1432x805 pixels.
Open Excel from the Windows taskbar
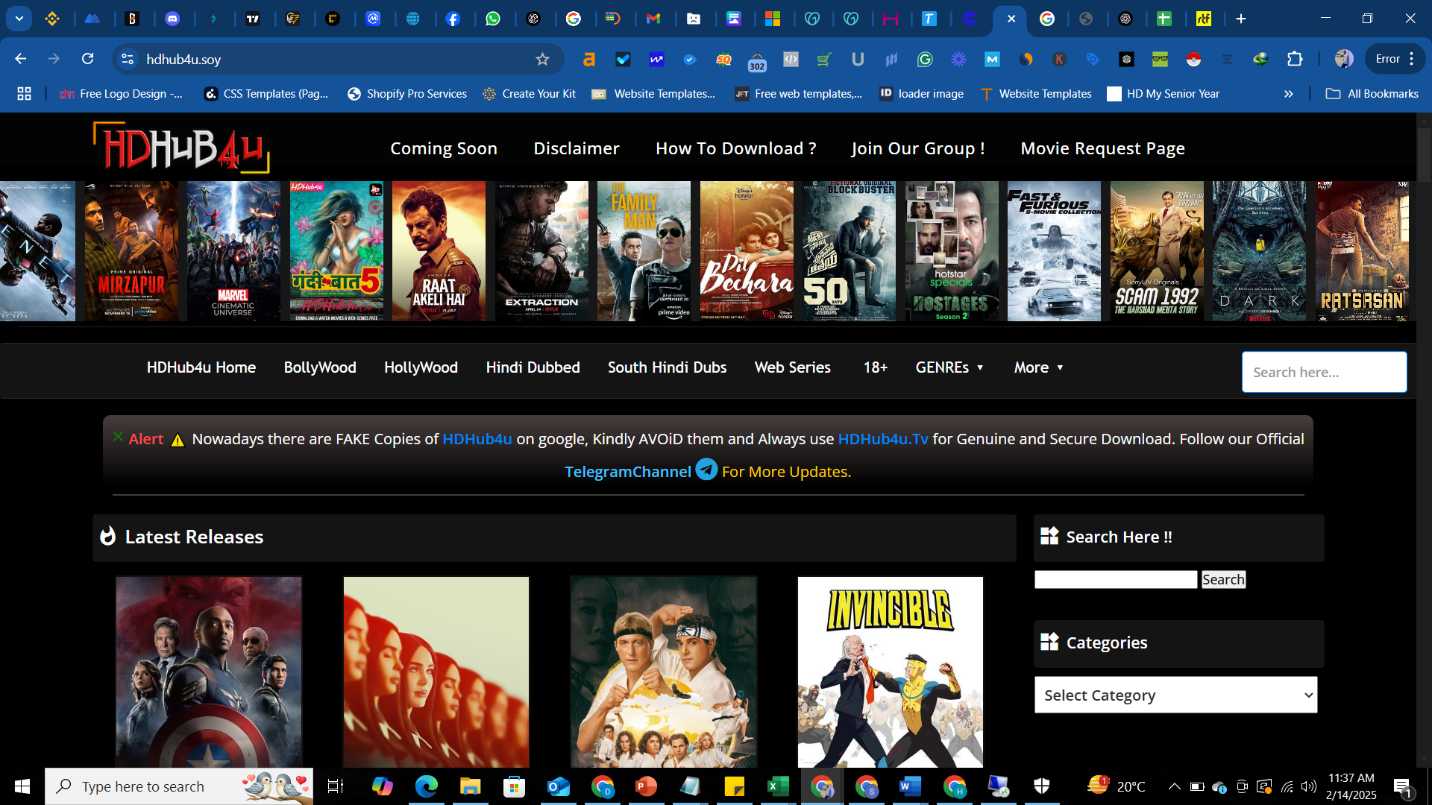[x=777, y=786]
